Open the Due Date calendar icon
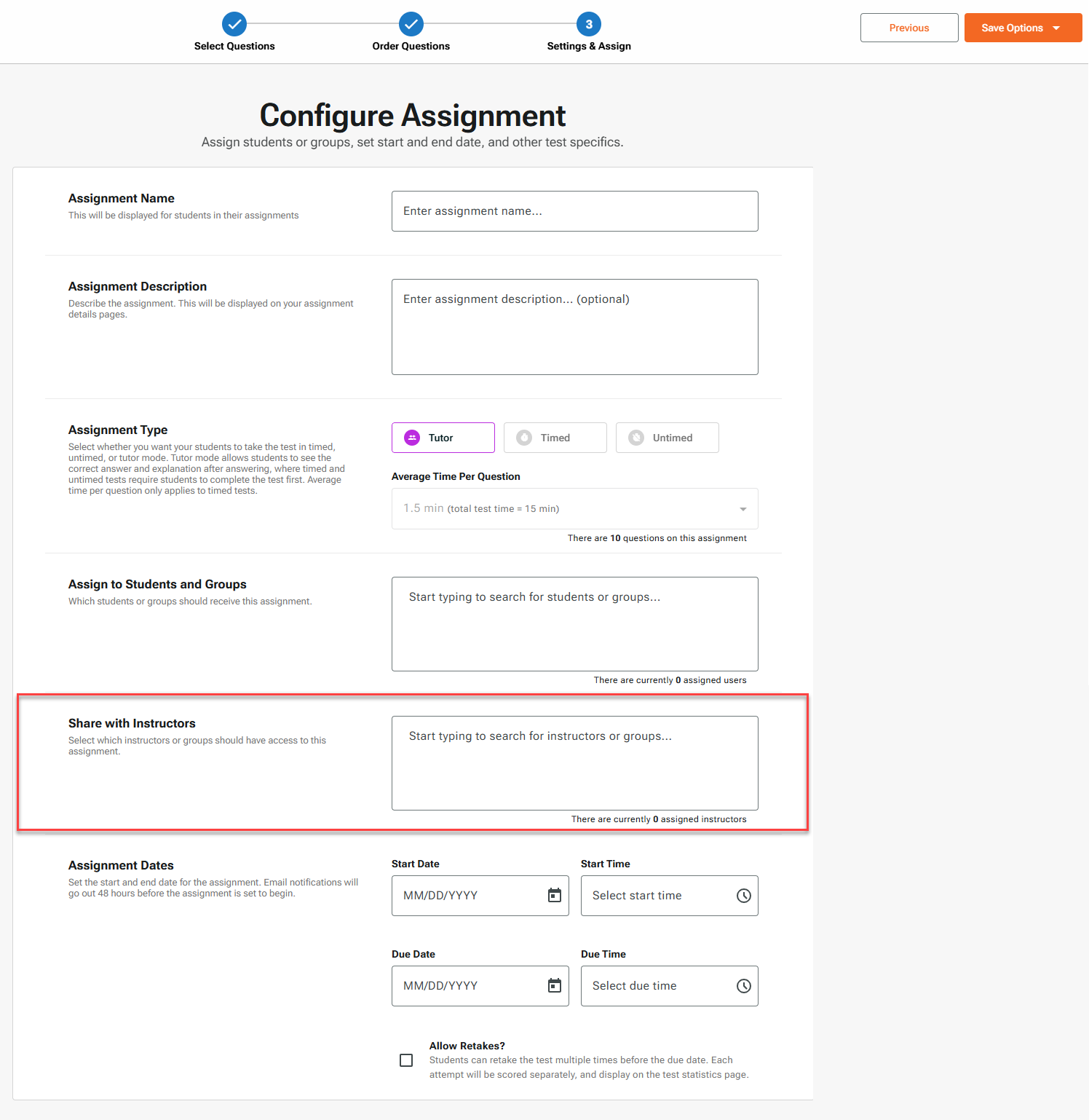 pyautogui.click(x=554, y=985)
